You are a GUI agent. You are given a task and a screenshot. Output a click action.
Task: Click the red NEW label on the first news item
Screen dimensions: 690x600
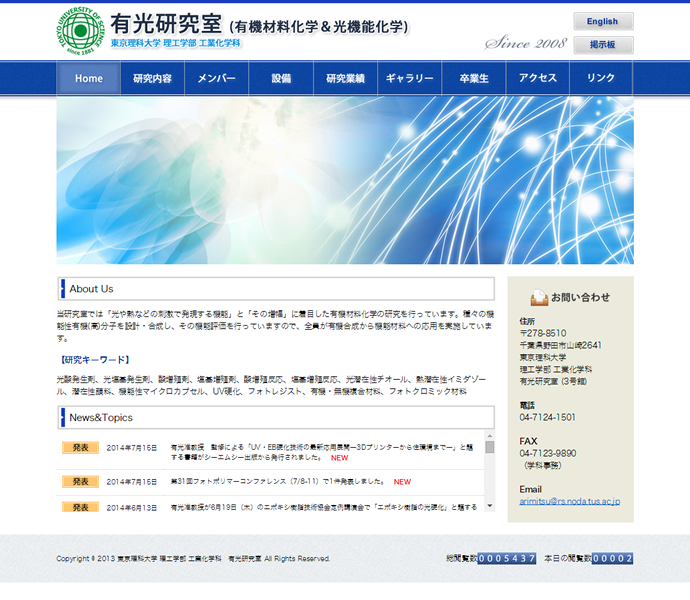tap(339, 458)
